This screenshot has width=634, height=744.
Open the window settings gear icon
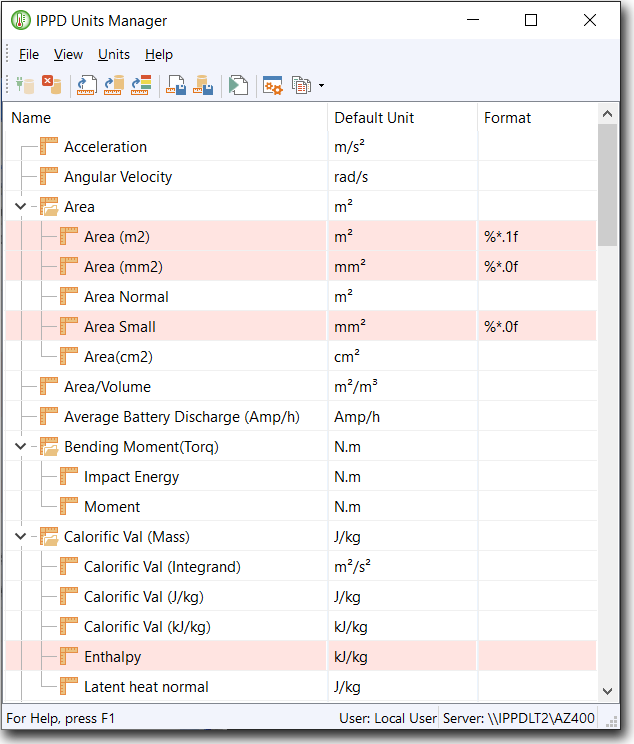[x=272, y=86]
